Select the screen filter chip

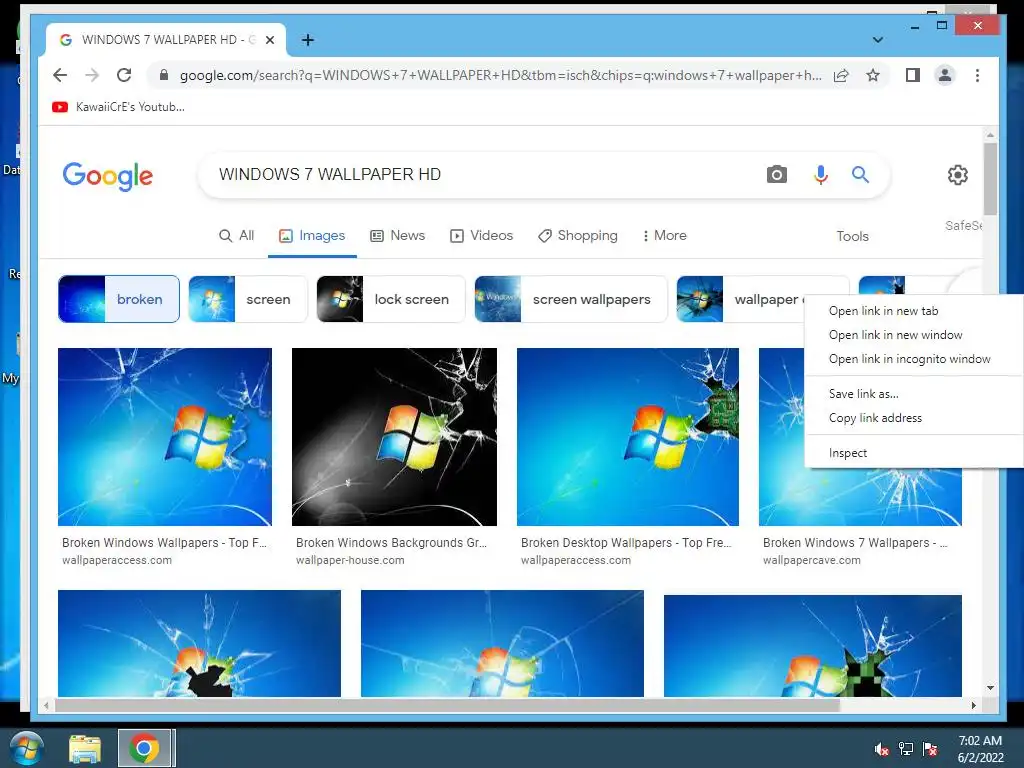click(248, 299)
